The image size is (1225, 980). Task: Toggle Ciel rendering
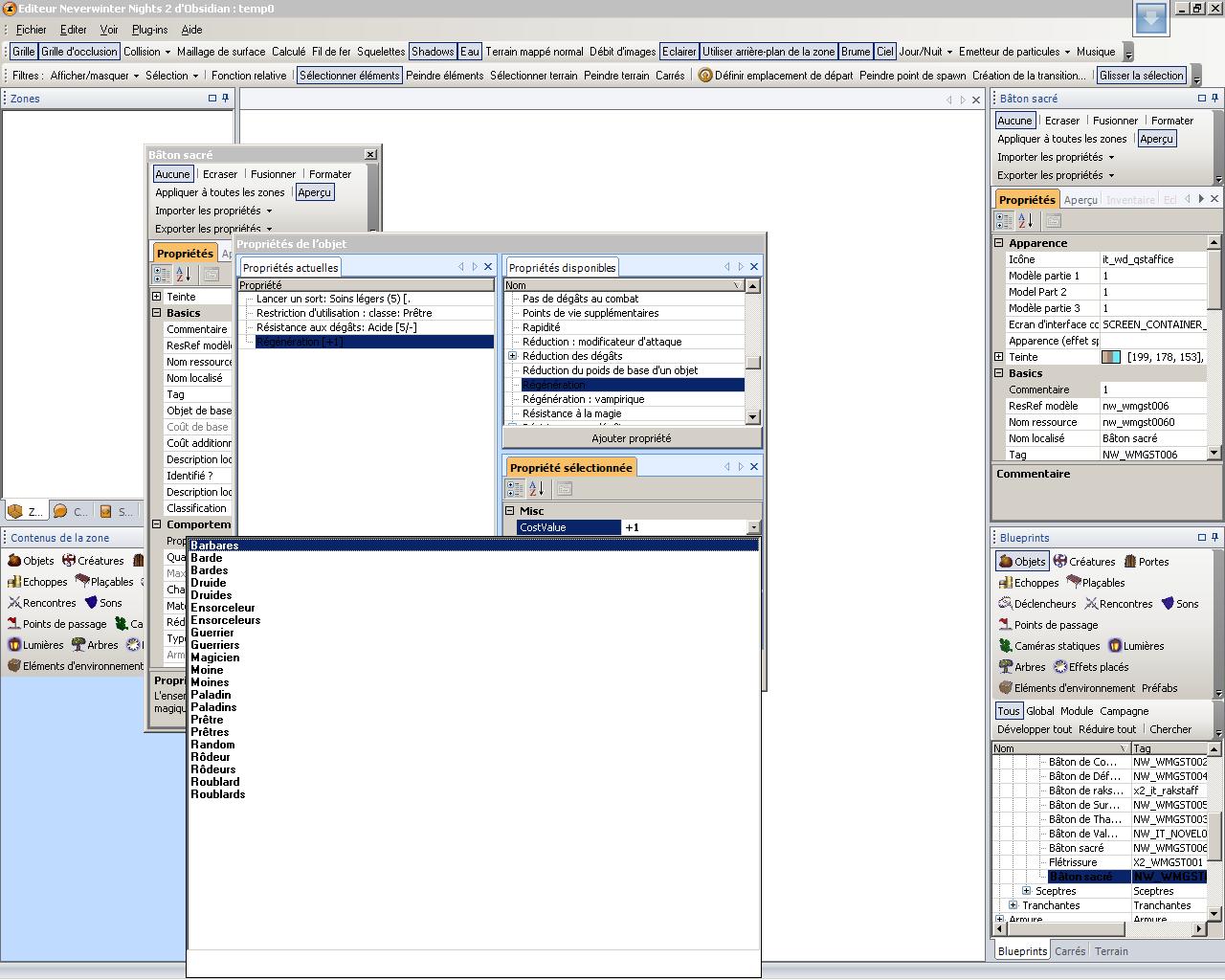click(x=885, y=52)
